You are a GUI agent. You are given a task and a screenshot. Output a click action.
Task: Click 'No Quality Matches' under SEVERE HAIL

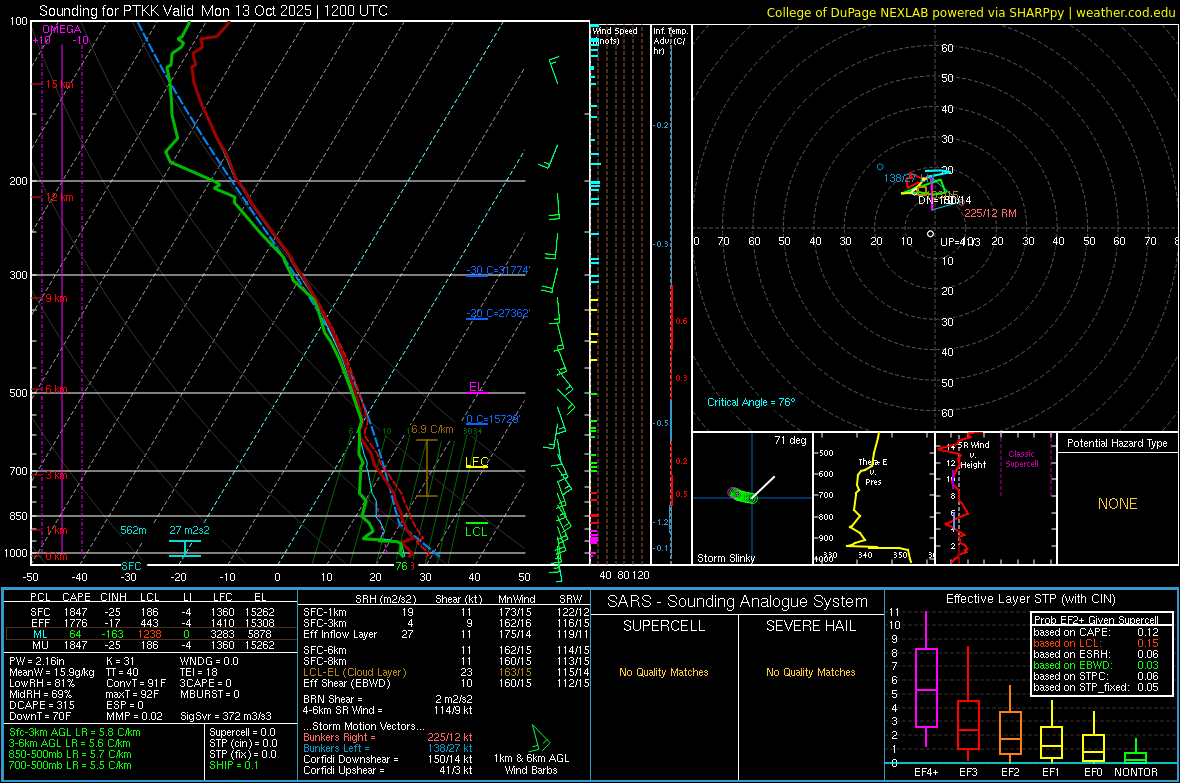[x=810, y=672]
